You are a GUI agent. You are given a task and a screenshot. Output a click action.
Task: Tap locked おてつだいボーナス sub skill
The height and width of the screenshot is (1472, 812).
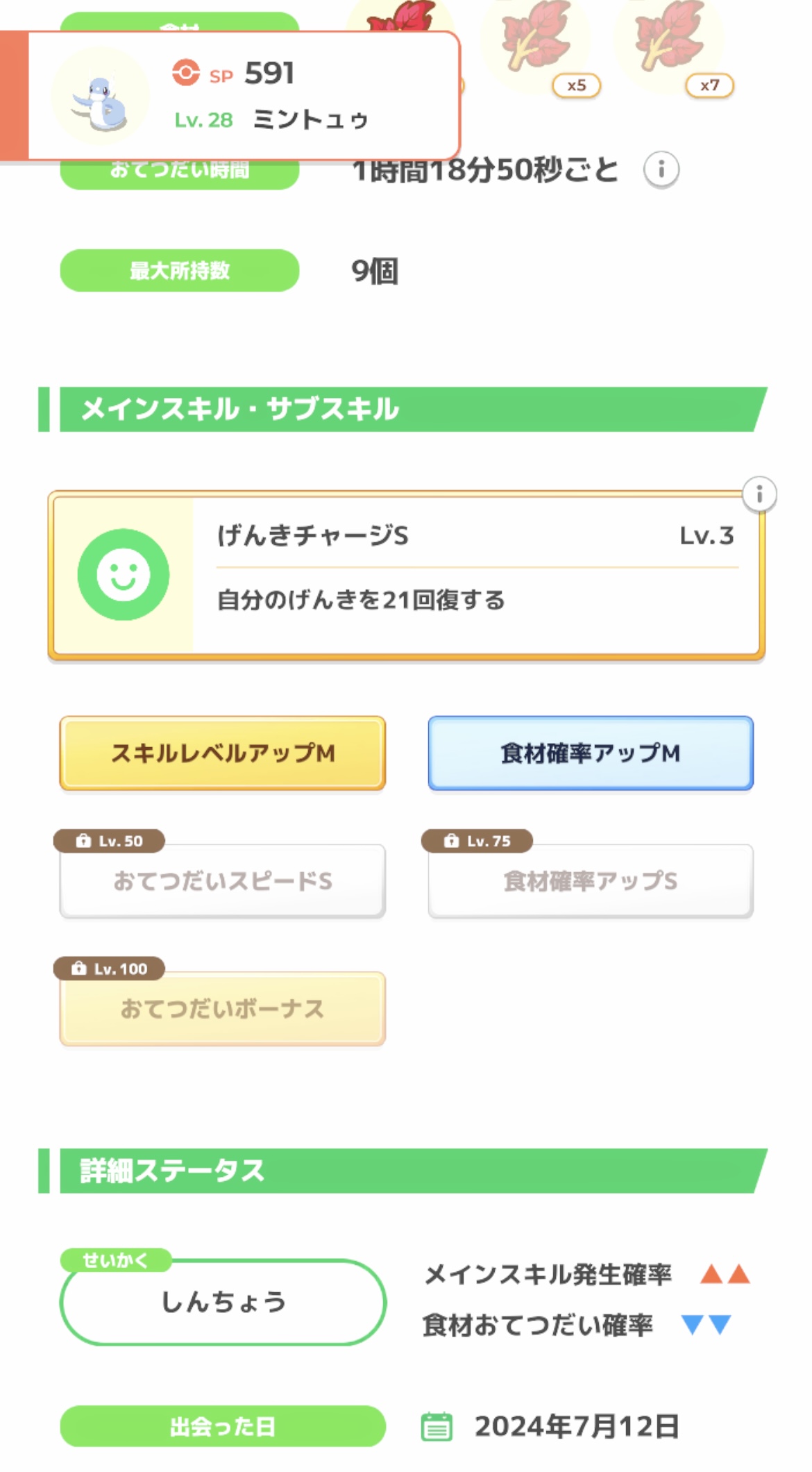point(222,1009)
